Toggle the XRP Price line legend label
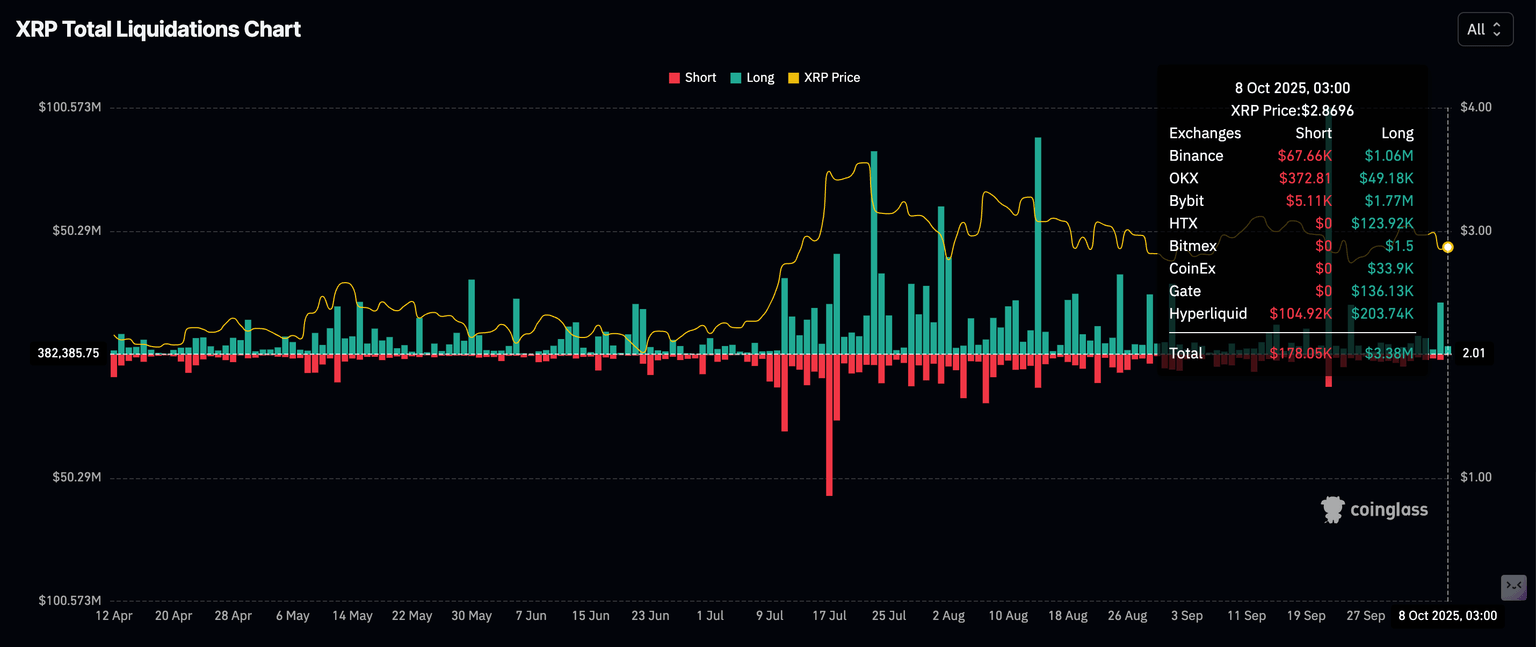1536x647 pixels. click(831, 78)
